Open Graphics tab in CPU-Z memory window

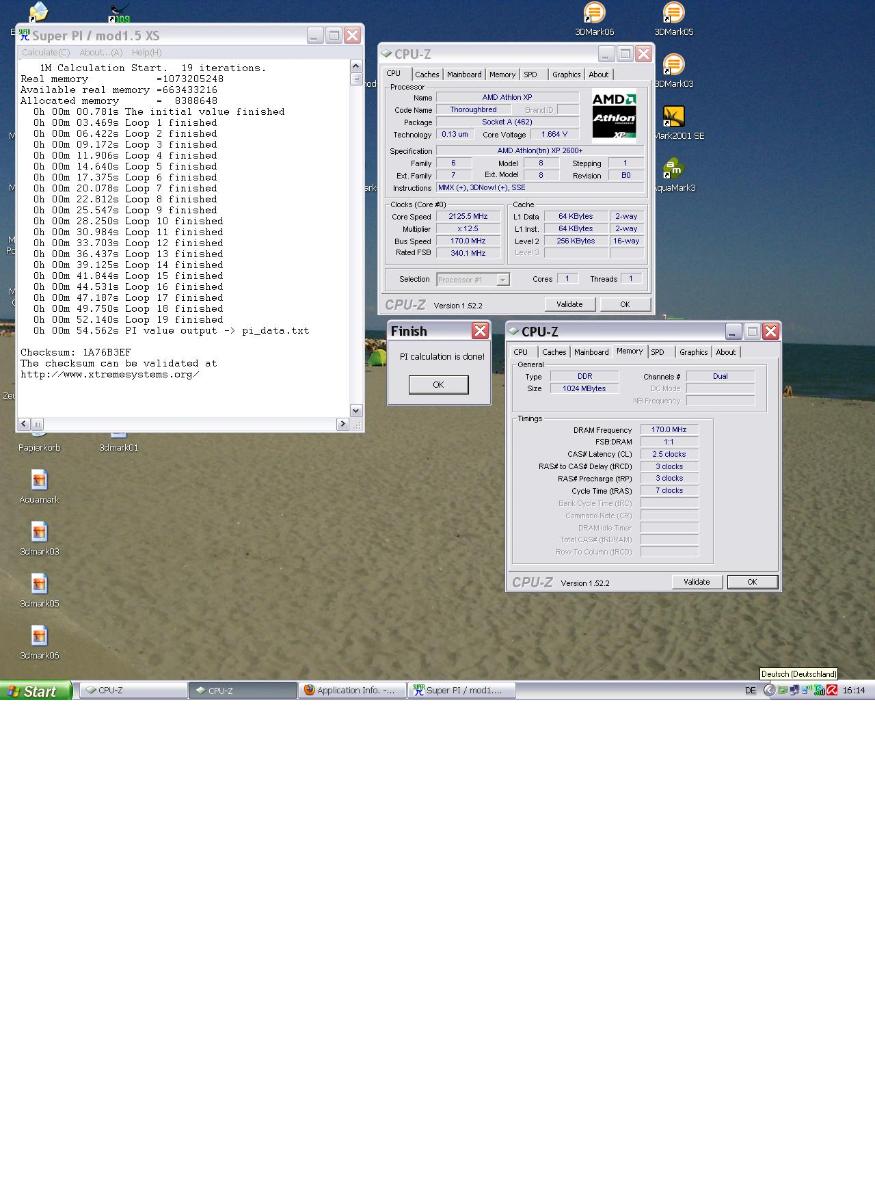coord(693,352)
